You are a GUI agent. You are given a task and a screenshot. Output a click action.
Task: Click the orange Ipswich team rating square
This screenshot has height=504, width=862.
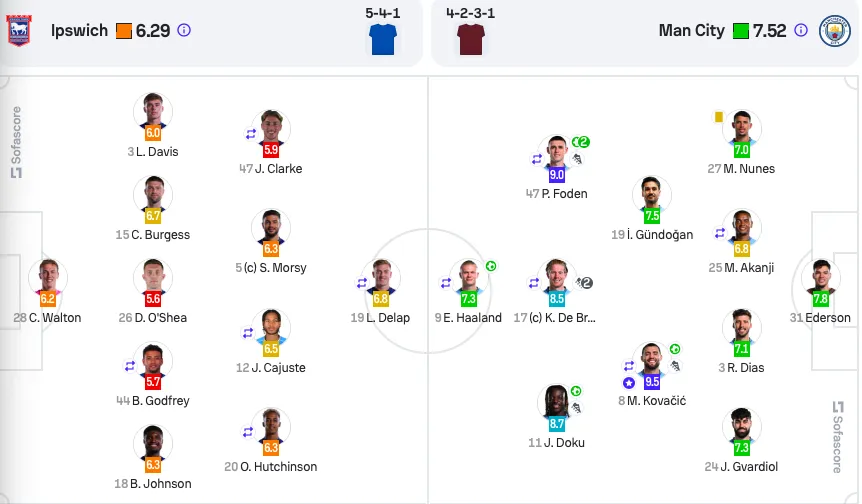point(124,31)
